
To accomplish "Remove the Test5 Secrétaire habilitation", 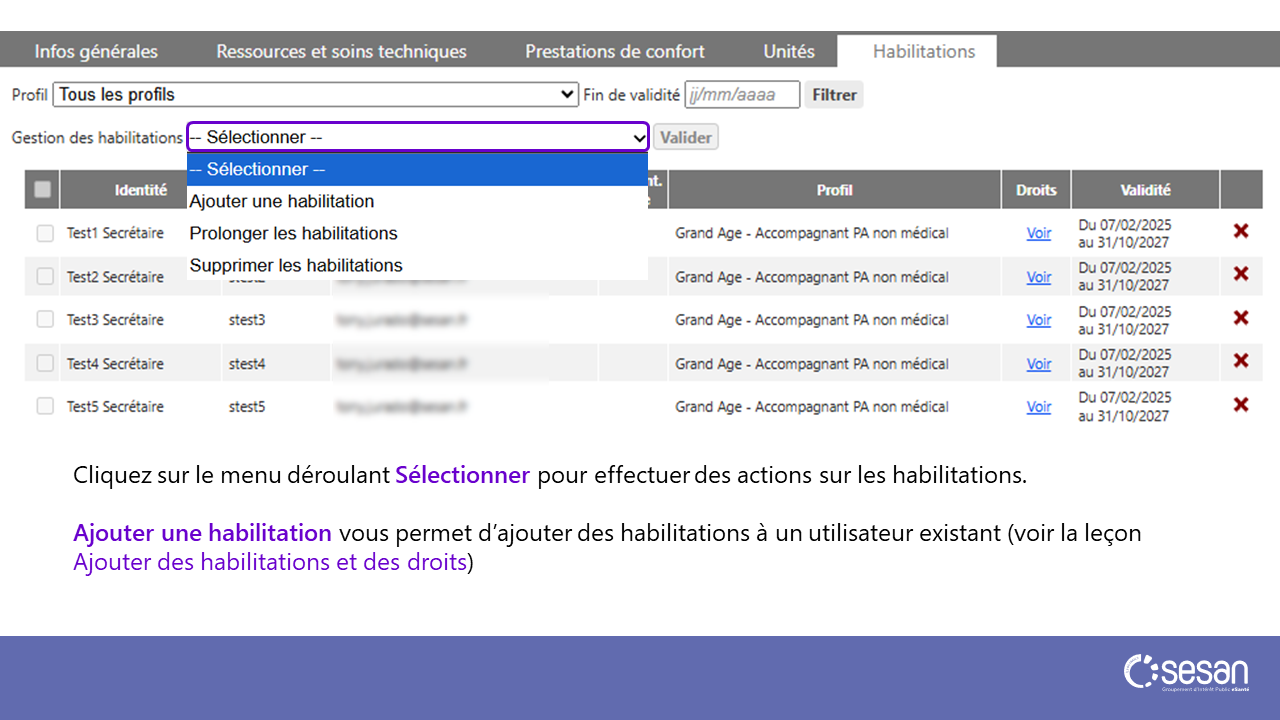I will pos(1241,405).
